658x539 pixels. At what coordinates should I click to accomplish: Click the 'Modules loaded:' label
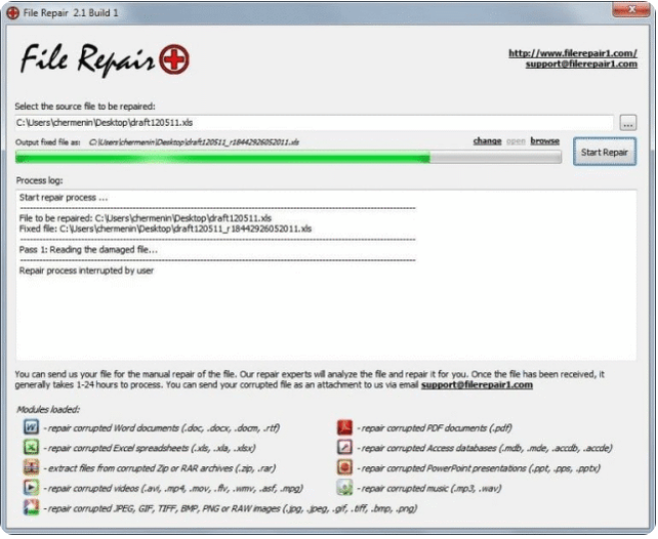click(48, 409)
